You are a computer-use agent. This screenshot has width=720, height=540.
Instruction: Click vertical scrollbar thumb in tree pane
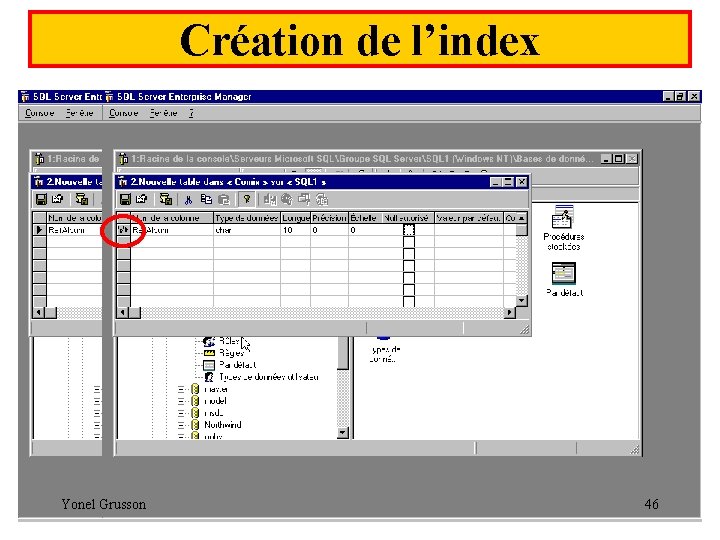pyautogui.click(x=343, y=353)
